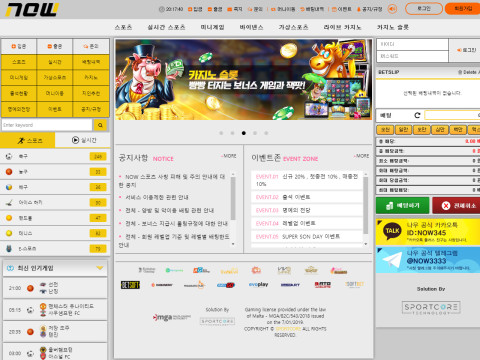The width and height of the screenshot is (480, 360).
Task: Select the ice hockey sport row
Action: coord(55,202)
